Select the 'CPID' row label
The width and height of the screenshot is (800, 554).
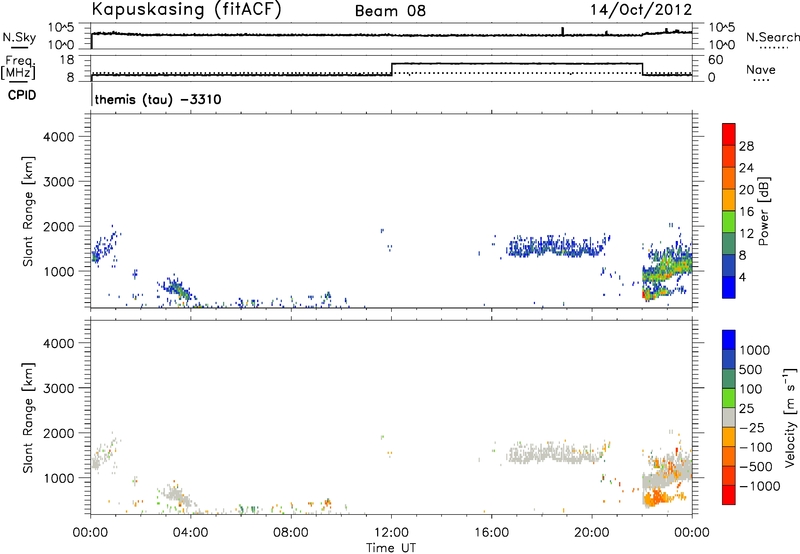21,95
